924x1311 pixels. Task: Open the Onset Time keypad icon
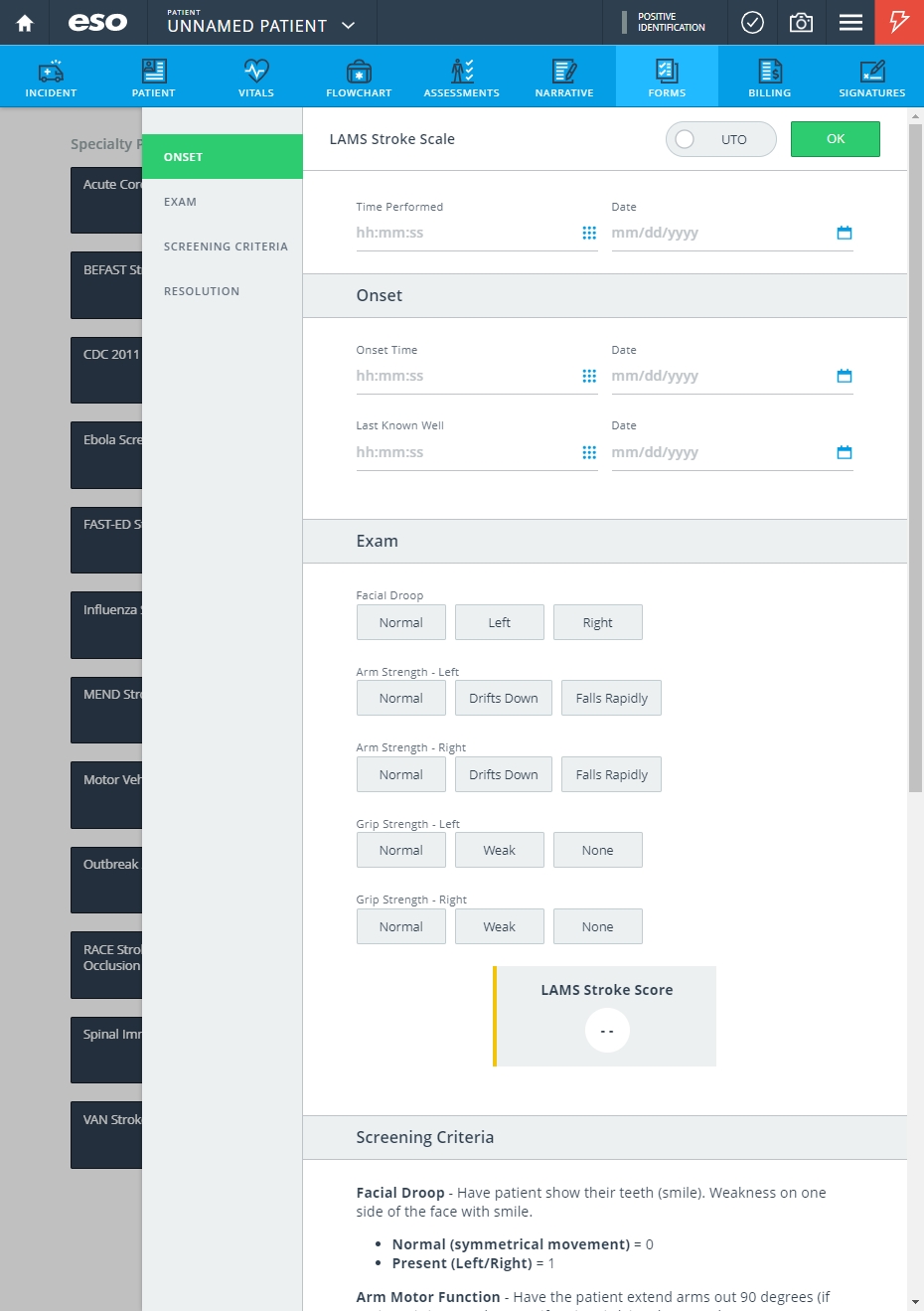point(589,376)
